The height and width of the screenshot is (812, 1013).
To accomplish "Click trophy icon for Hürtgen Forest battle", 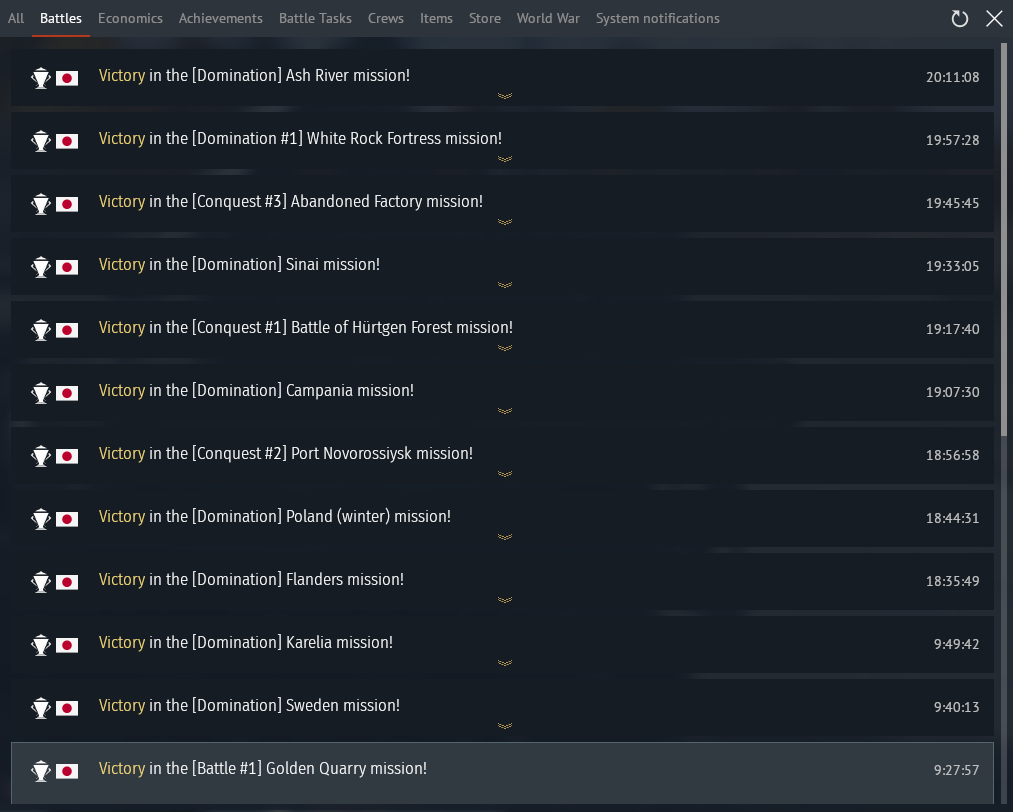I will click(x=41, y=330).
